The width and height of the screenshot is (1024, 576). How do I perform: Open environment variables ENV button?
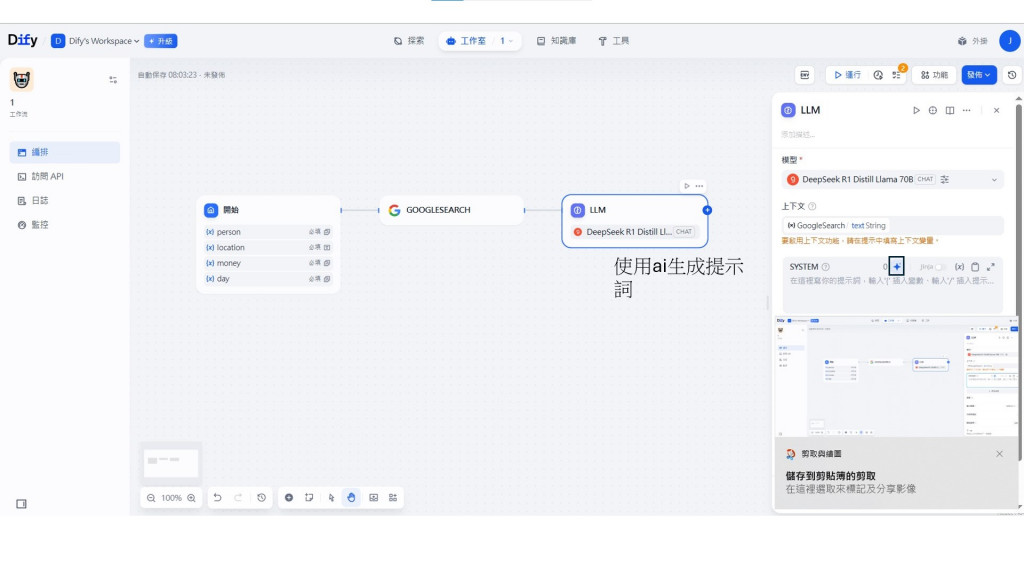[x=805, y=75]
